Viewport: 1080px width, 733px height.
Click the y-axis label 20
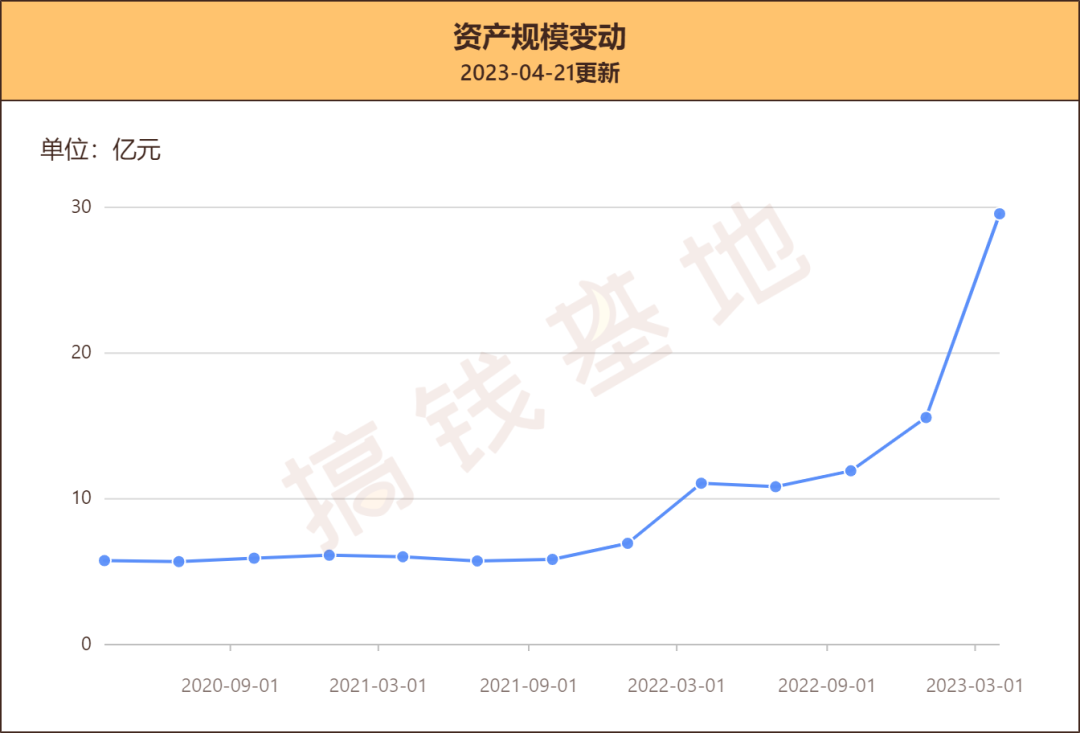[x=81, y=353]
